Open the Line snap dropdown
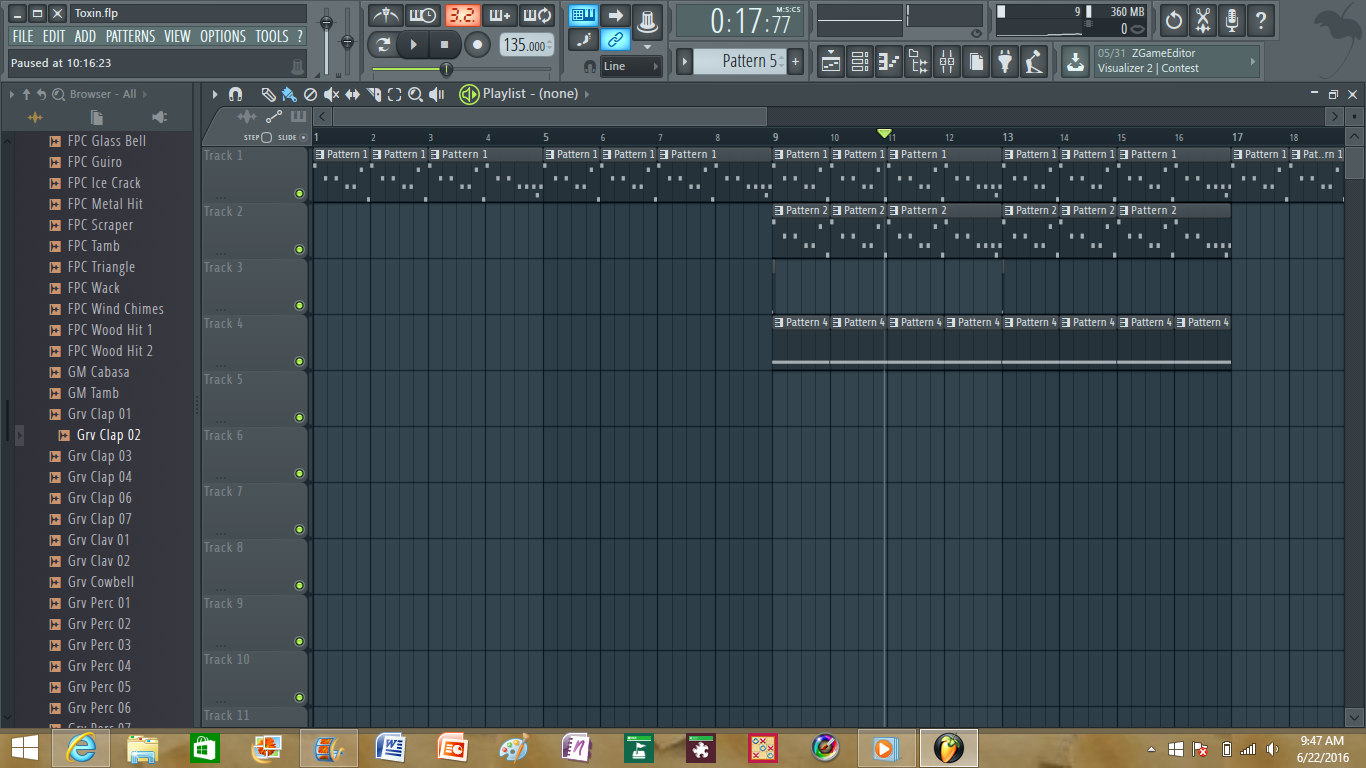Screen dimensions: 1366x768 631,66
